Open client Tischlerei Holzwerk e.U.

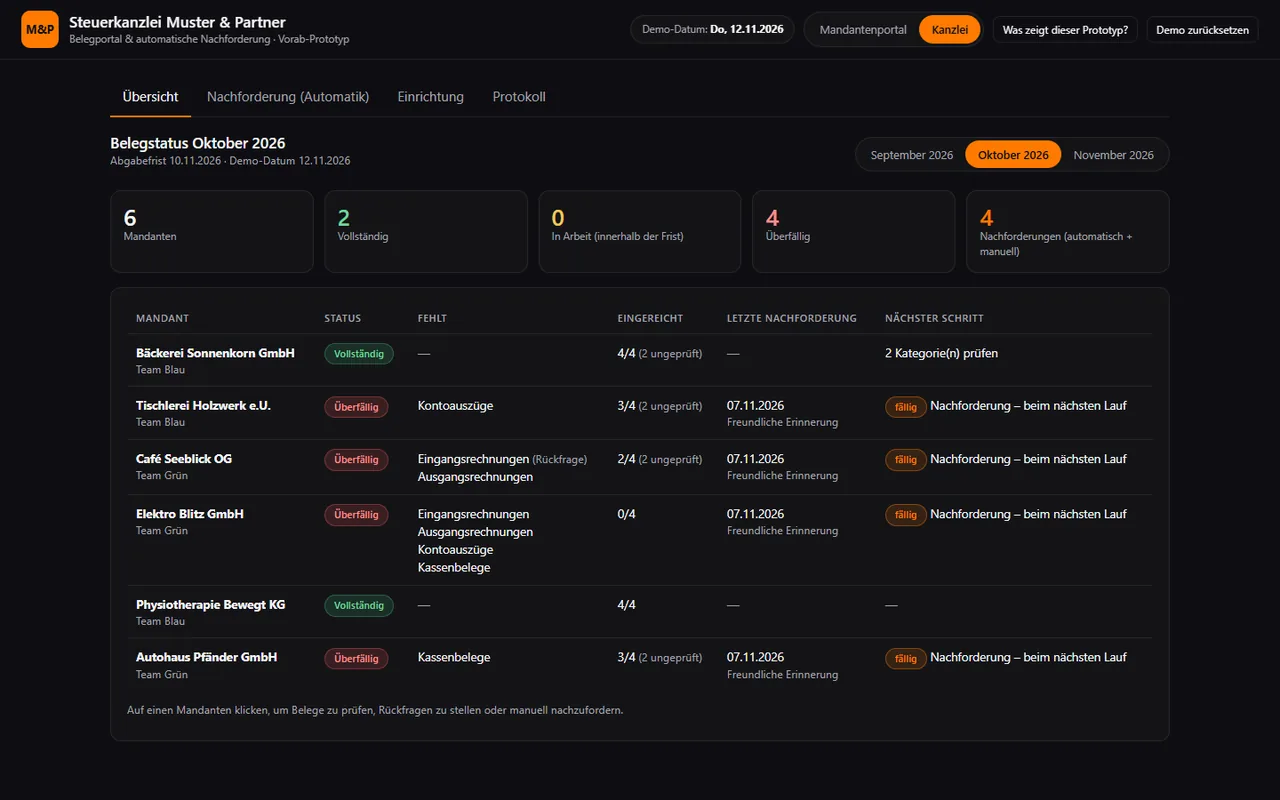click(x=640, y=413)
